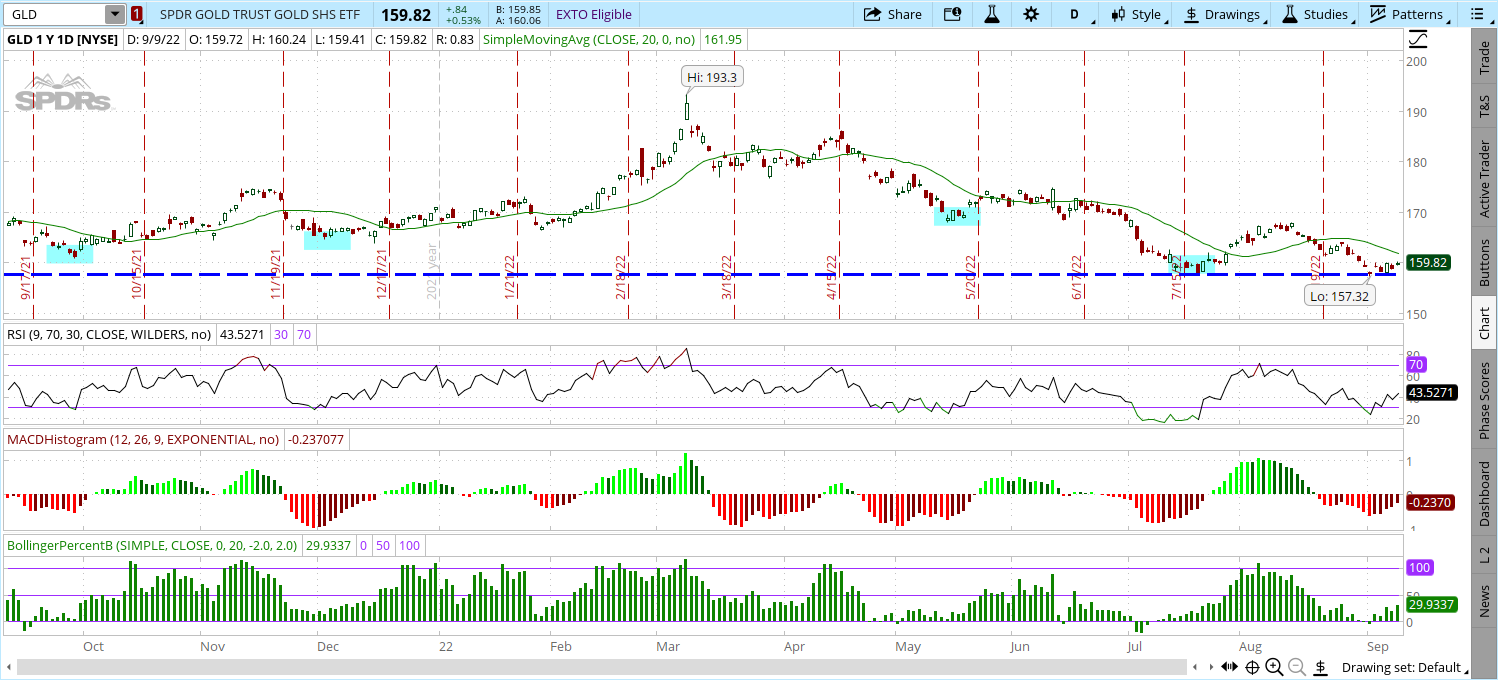1498x680 pixels.
Task: Click the RSI purple 70 level tag in header
Action: (304, 333)
